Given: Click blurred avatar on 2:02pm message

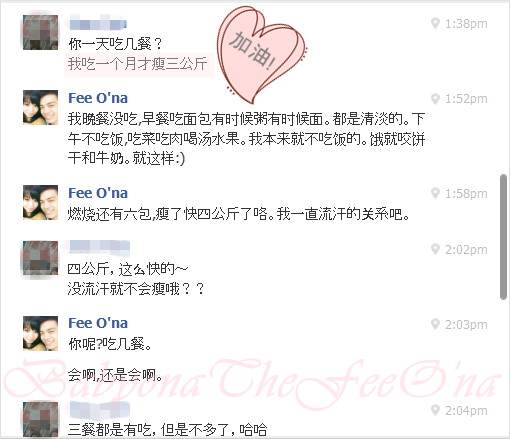Looking at the screenshot, I should click(x=40, y=258).
